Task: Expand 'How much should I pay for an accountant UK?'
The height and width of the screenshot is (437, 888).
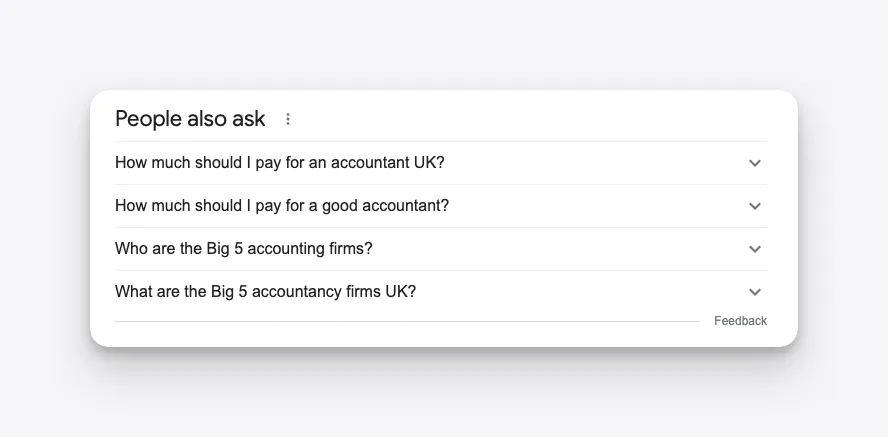Action: pyautogui.click(x=280, y=162)
